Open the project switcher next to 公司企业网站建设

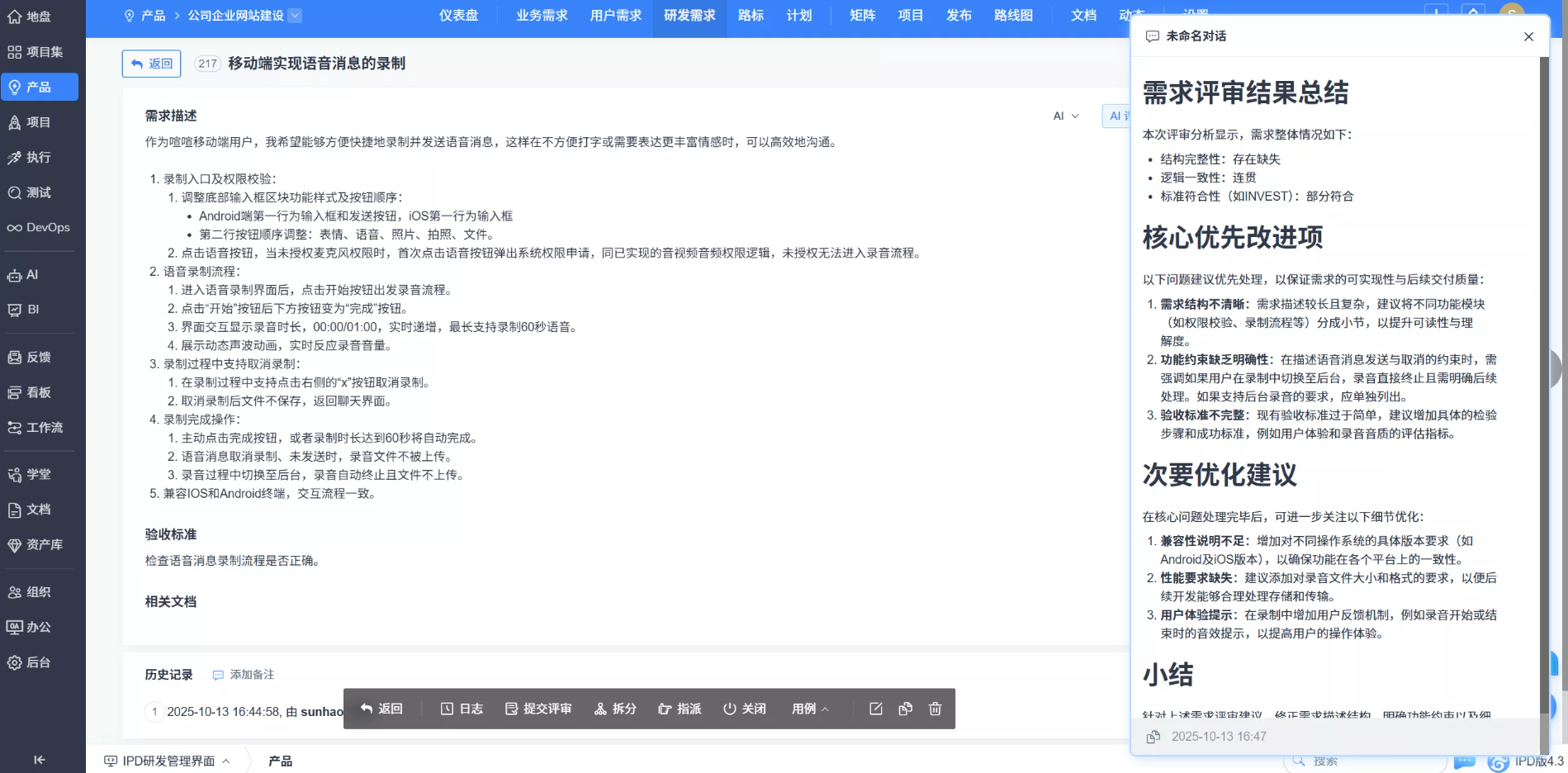click(295, 15)
